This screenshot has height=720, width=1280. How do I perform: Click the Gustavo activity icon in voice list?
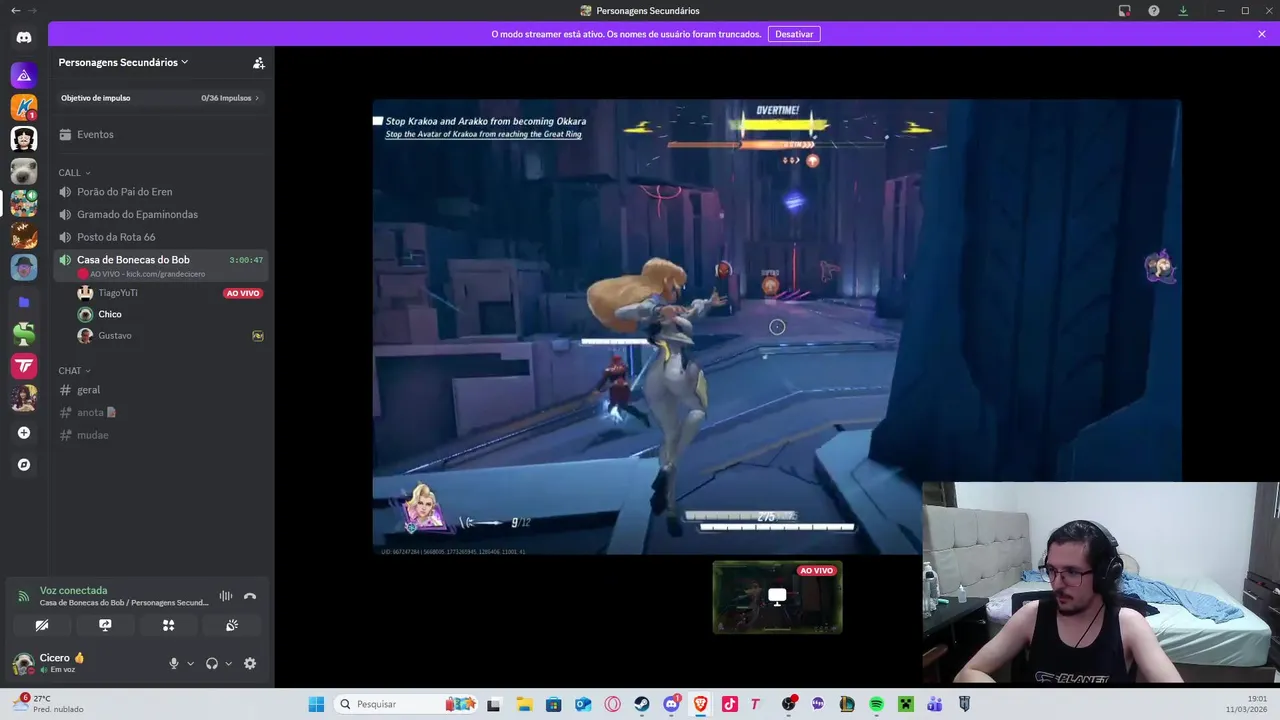coord(258,336)
